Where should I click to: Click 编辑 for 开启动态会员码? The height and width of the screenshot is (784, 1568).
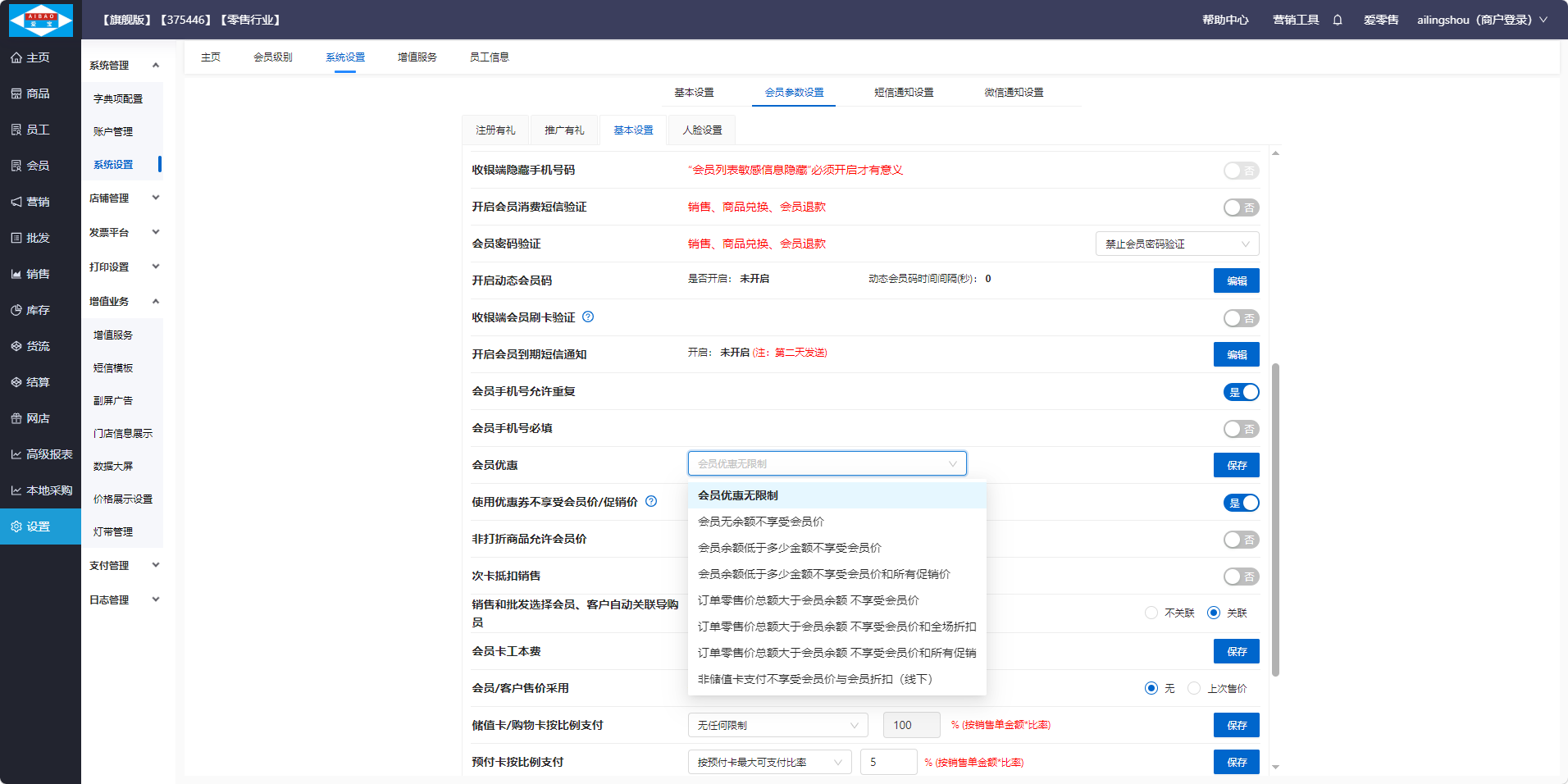pos(1236,280)
